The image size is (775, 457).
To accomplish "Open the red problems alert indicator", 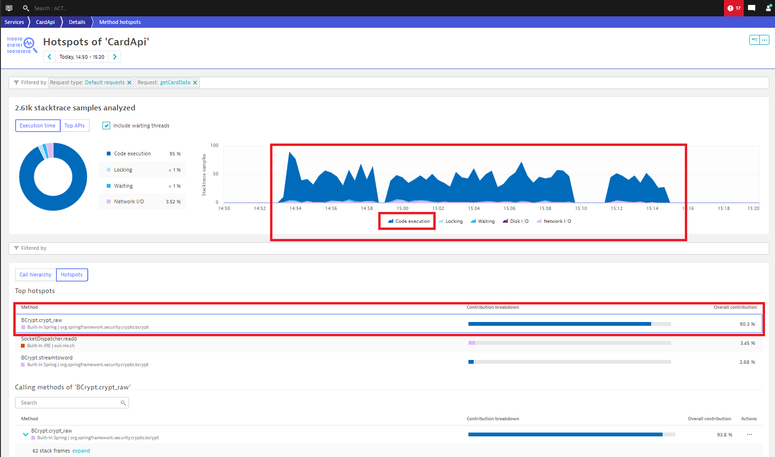I will pos(734,8).
